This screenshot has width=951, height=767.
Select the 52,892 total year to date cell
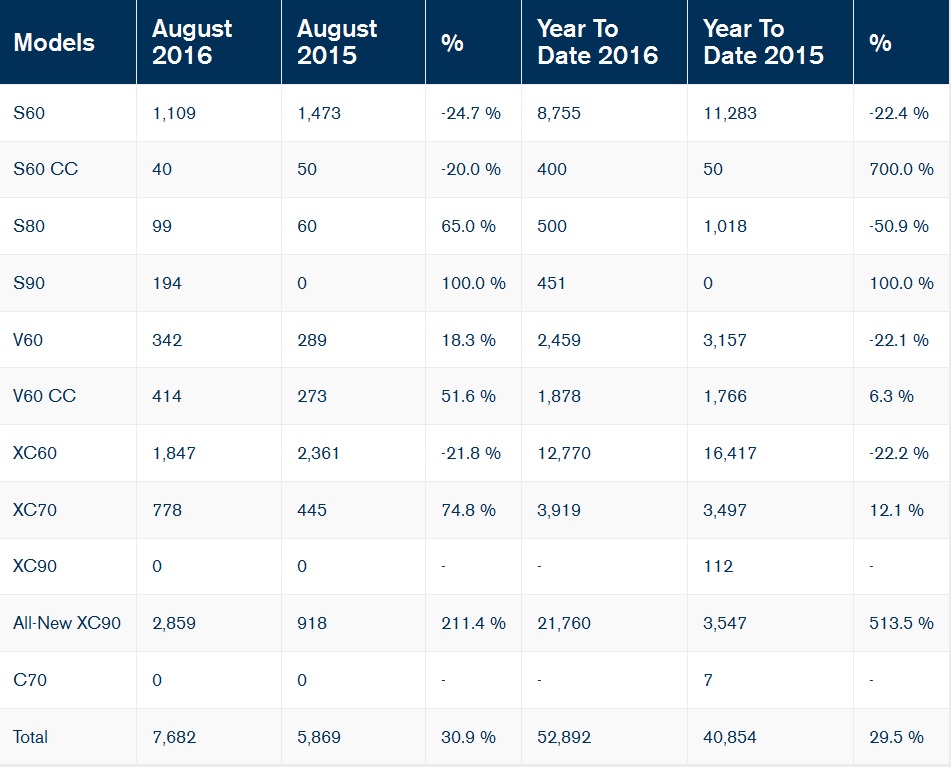[564, 737]
